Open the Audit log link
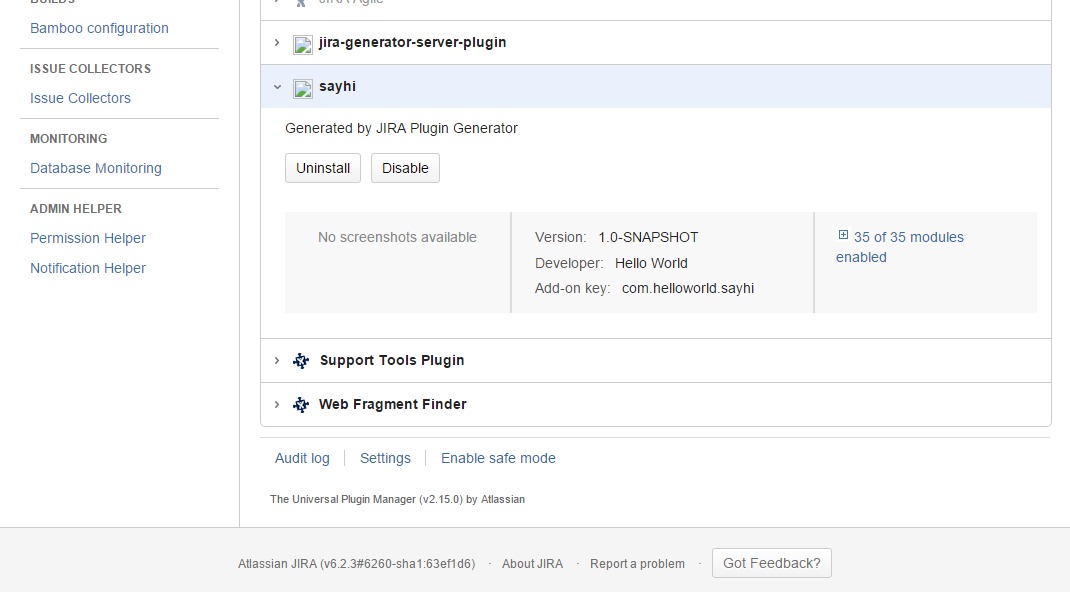Screen dimensions: 1070x592 (302, 458)
